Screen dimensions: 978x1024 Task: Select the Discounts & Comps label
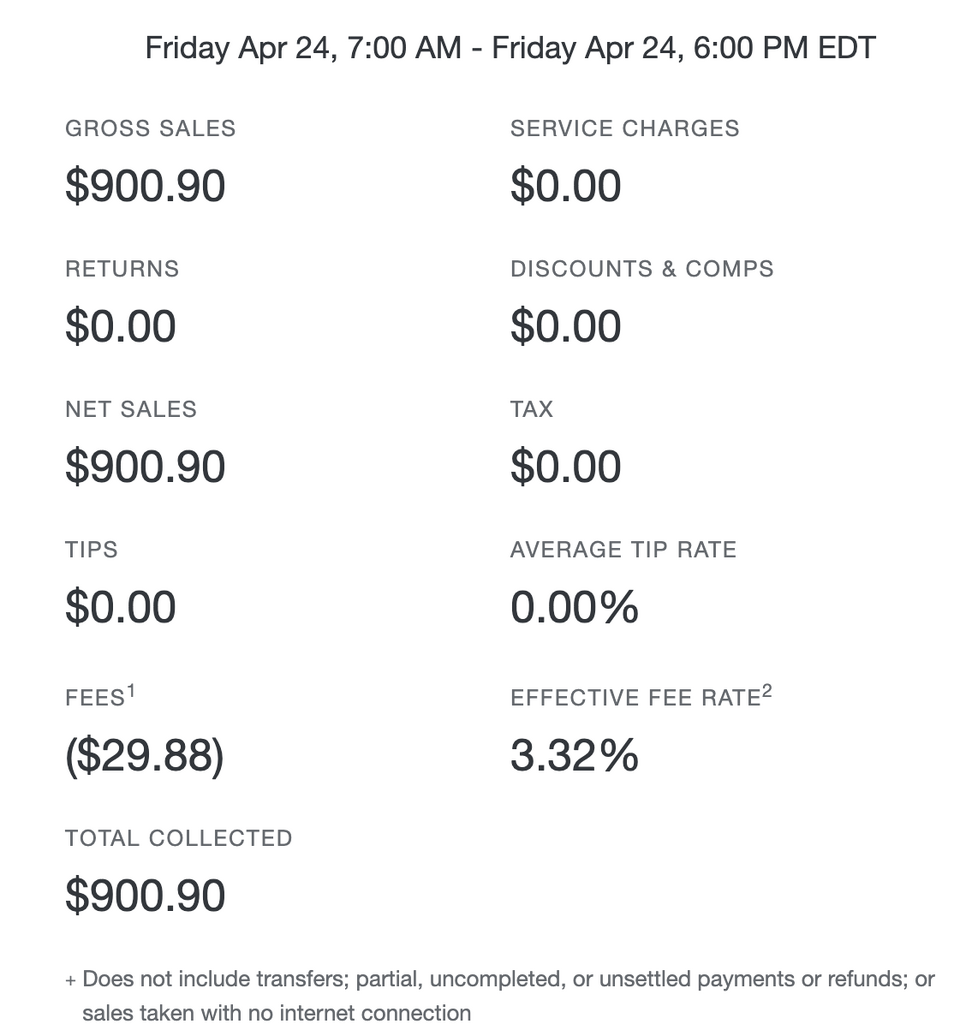pos(642,269)
